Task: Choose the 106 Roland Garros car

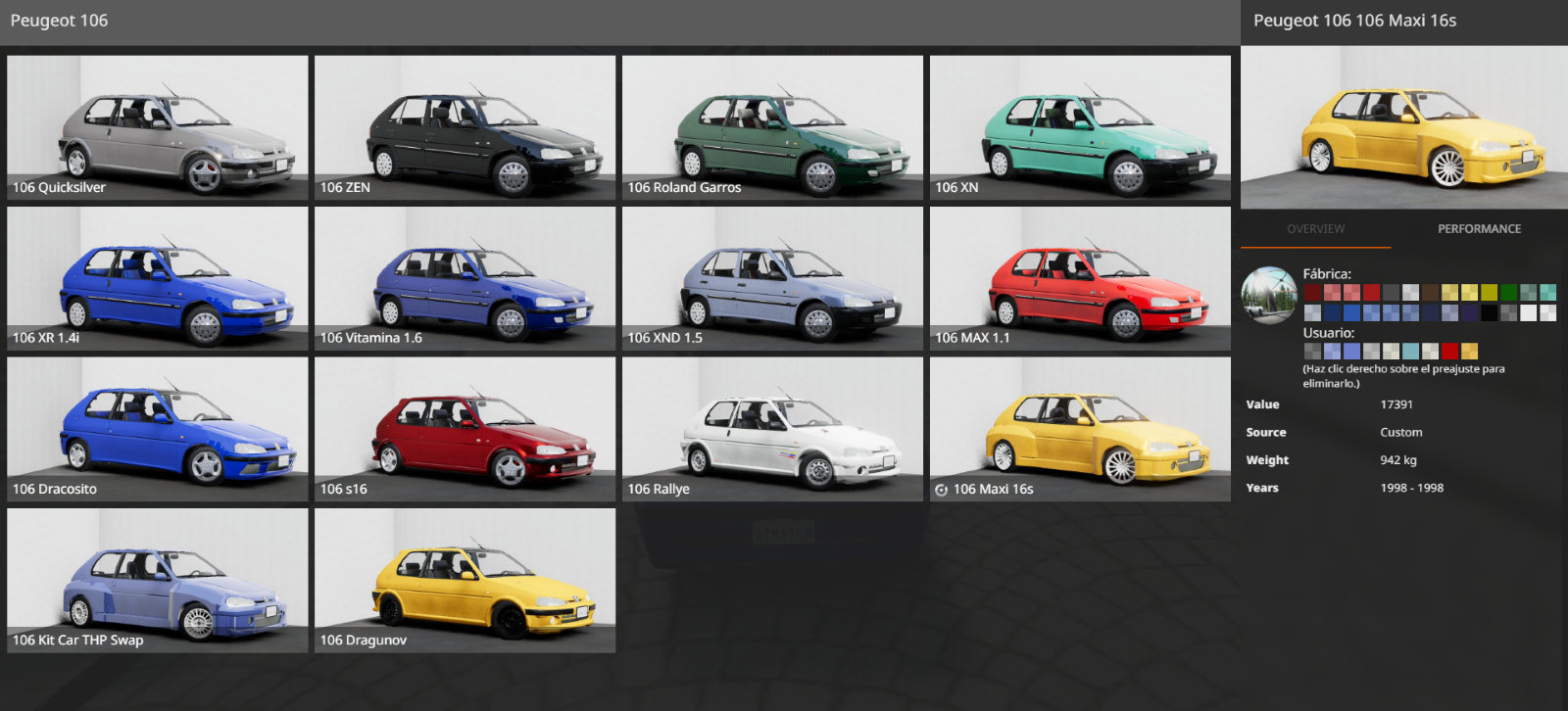Action: pyautogui.click(x=772, y=127)
